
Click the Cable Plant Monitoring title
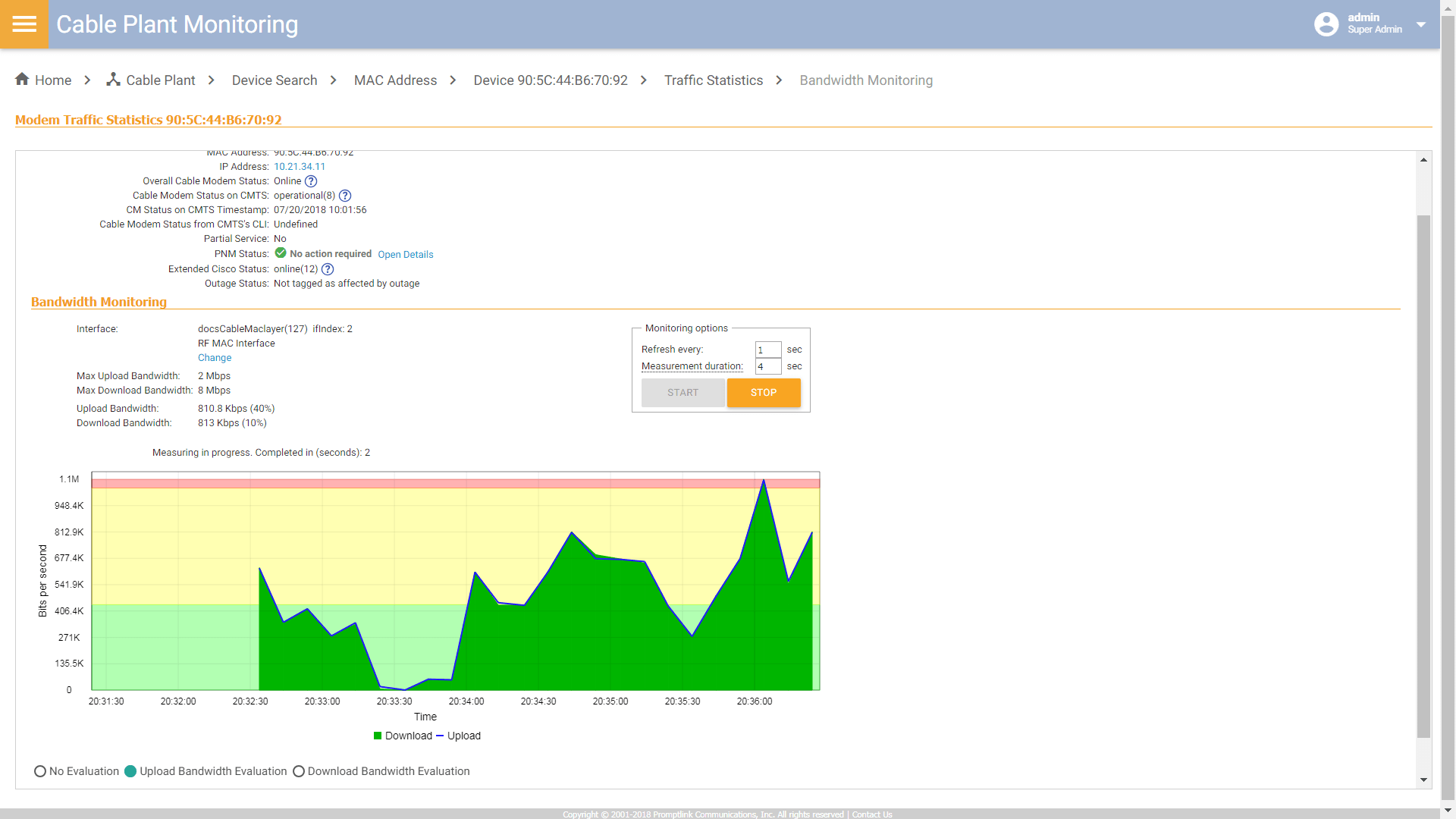[x=177, y=24]
